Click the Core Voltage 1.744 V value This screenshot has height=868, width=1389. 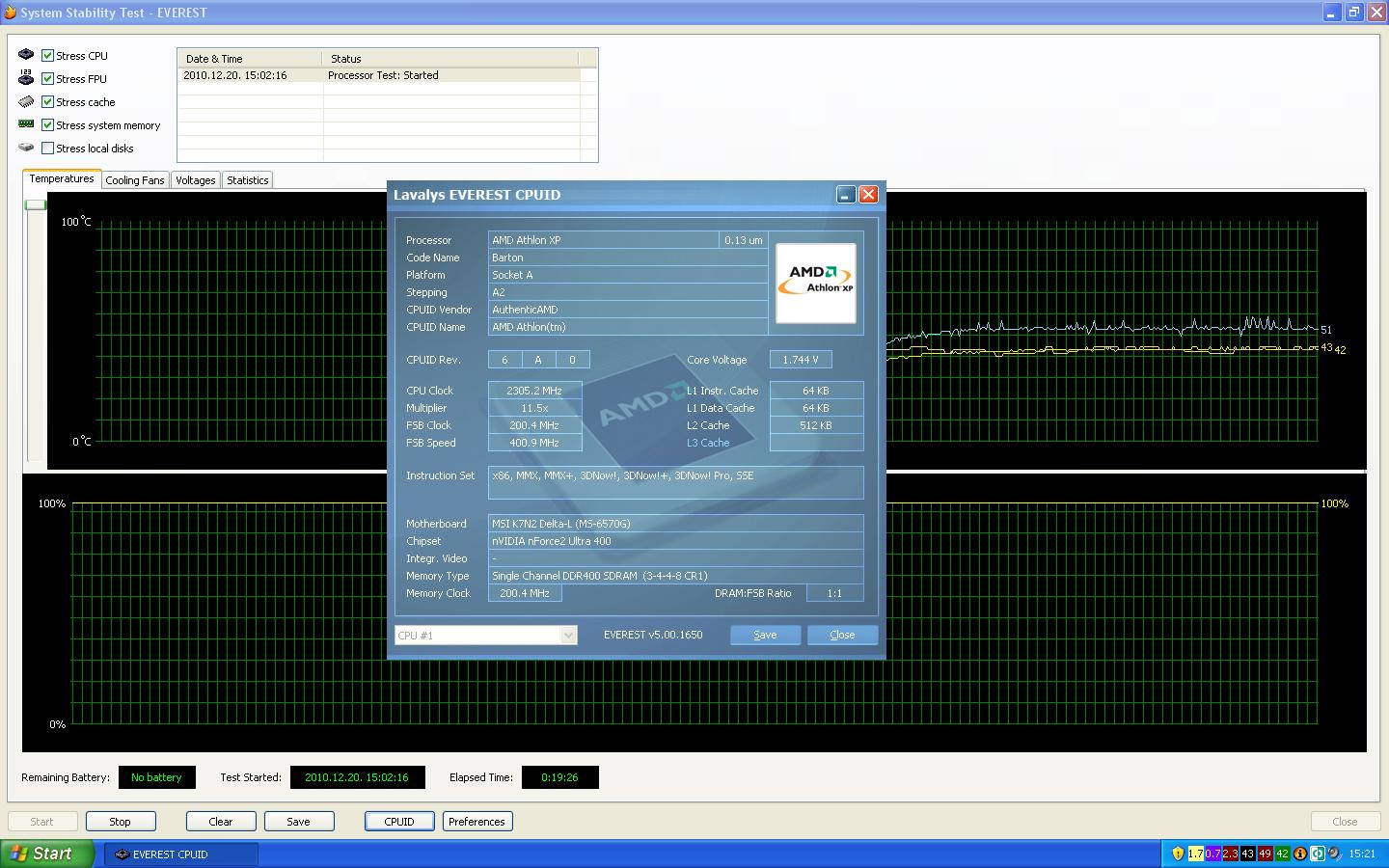[x=801, y=360]
